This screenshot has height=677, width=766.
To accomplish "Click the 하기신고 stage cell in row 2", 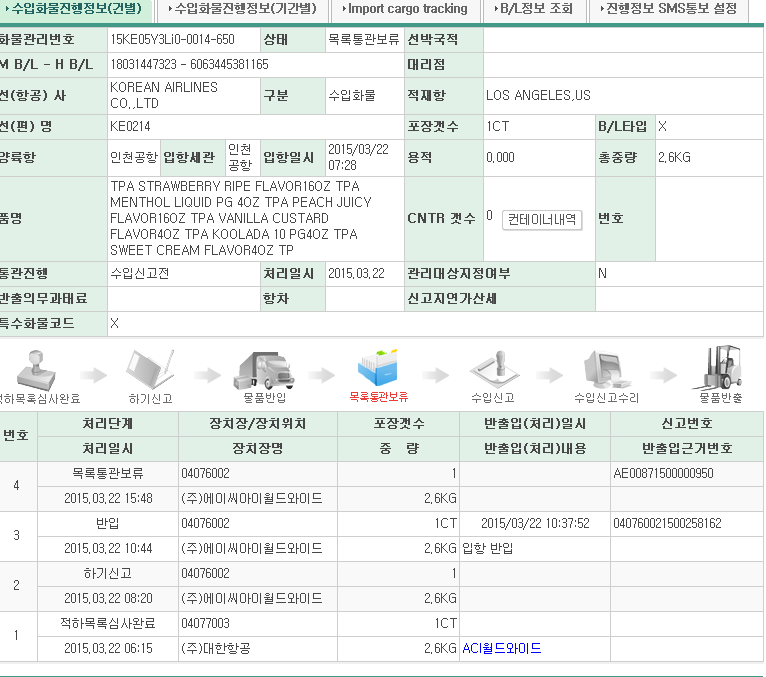I will tap(108, 573).
